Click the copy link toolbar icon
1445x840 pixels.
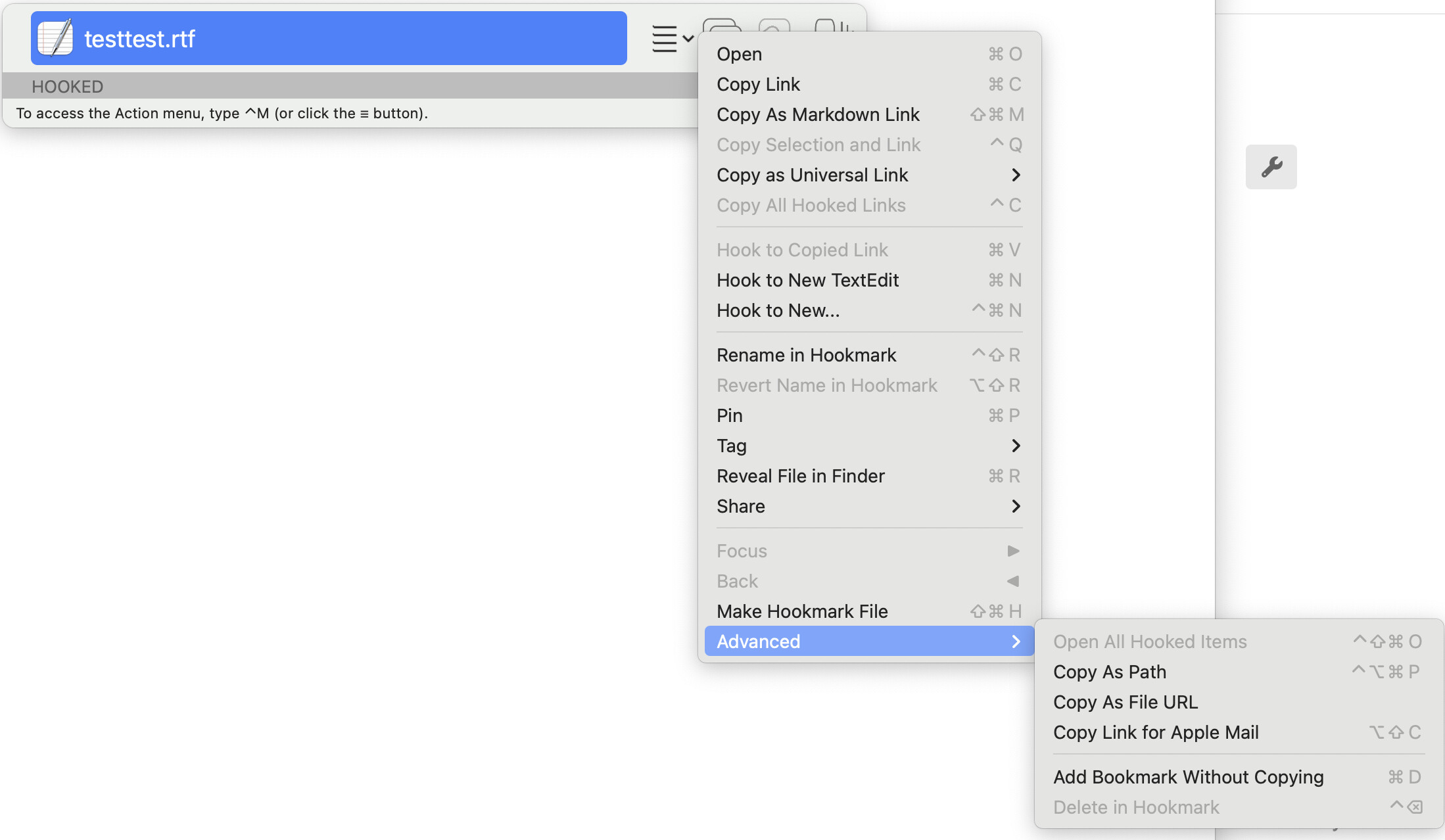point(722,27)
